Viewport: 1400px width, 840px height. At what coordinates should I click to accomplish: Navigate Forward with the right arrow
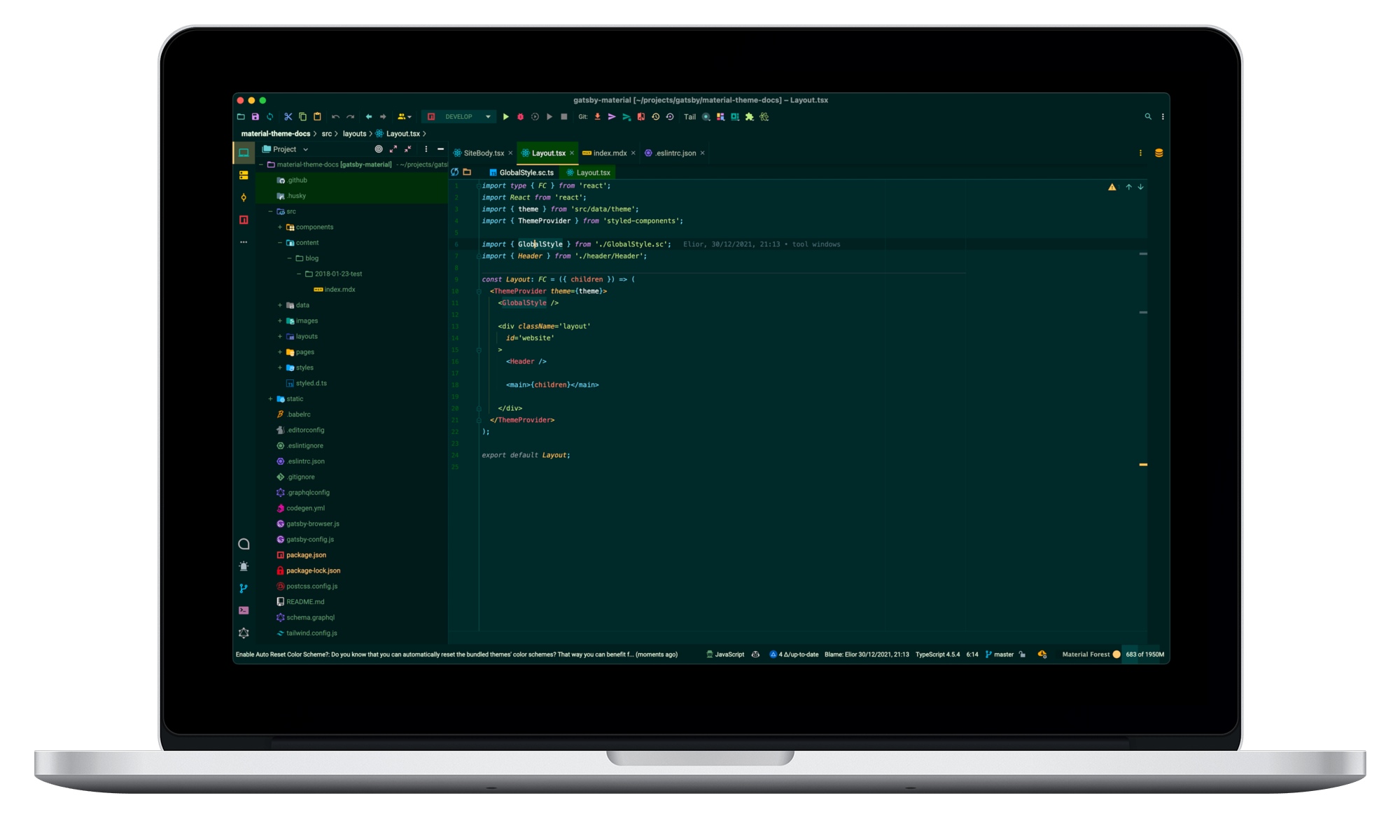click(x=383, y=117)
